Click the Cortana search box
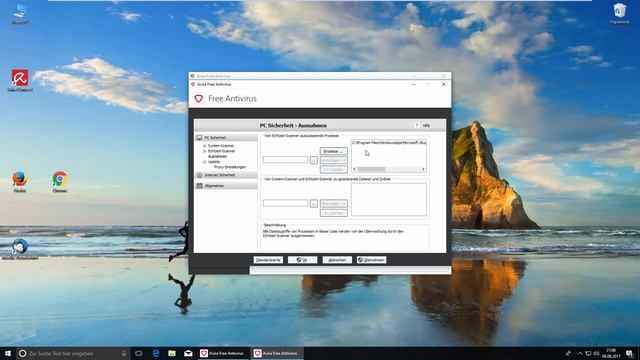 coord(73,353)
